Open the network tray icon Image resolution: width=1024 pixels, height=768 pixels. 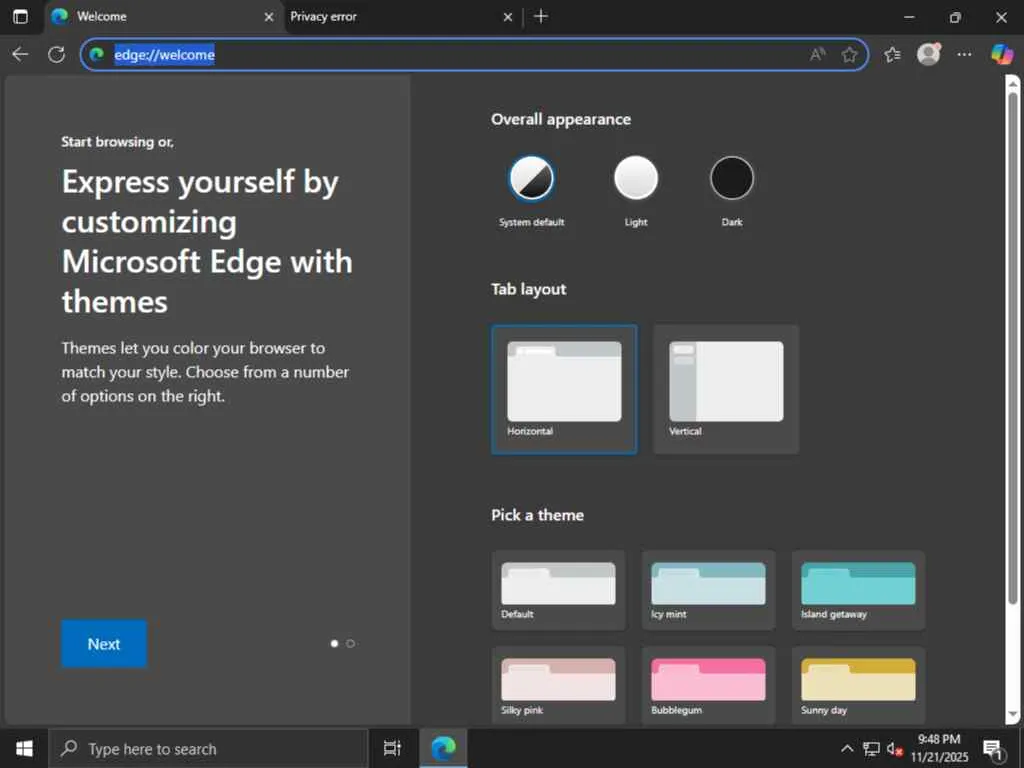tap(871, 749)
